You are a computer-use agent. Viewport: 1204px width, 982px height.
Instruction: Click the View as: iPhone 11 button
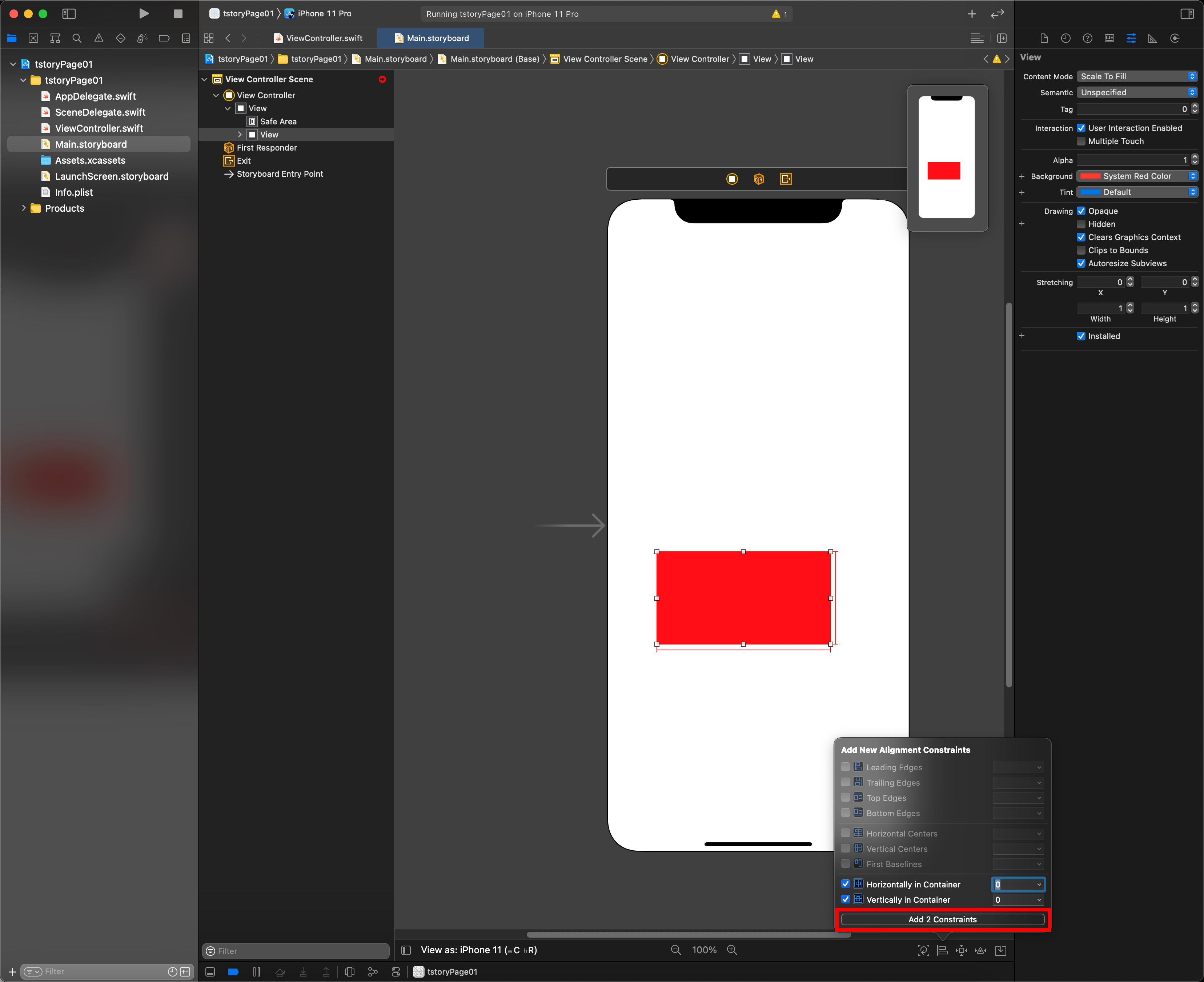pos(478,950)
